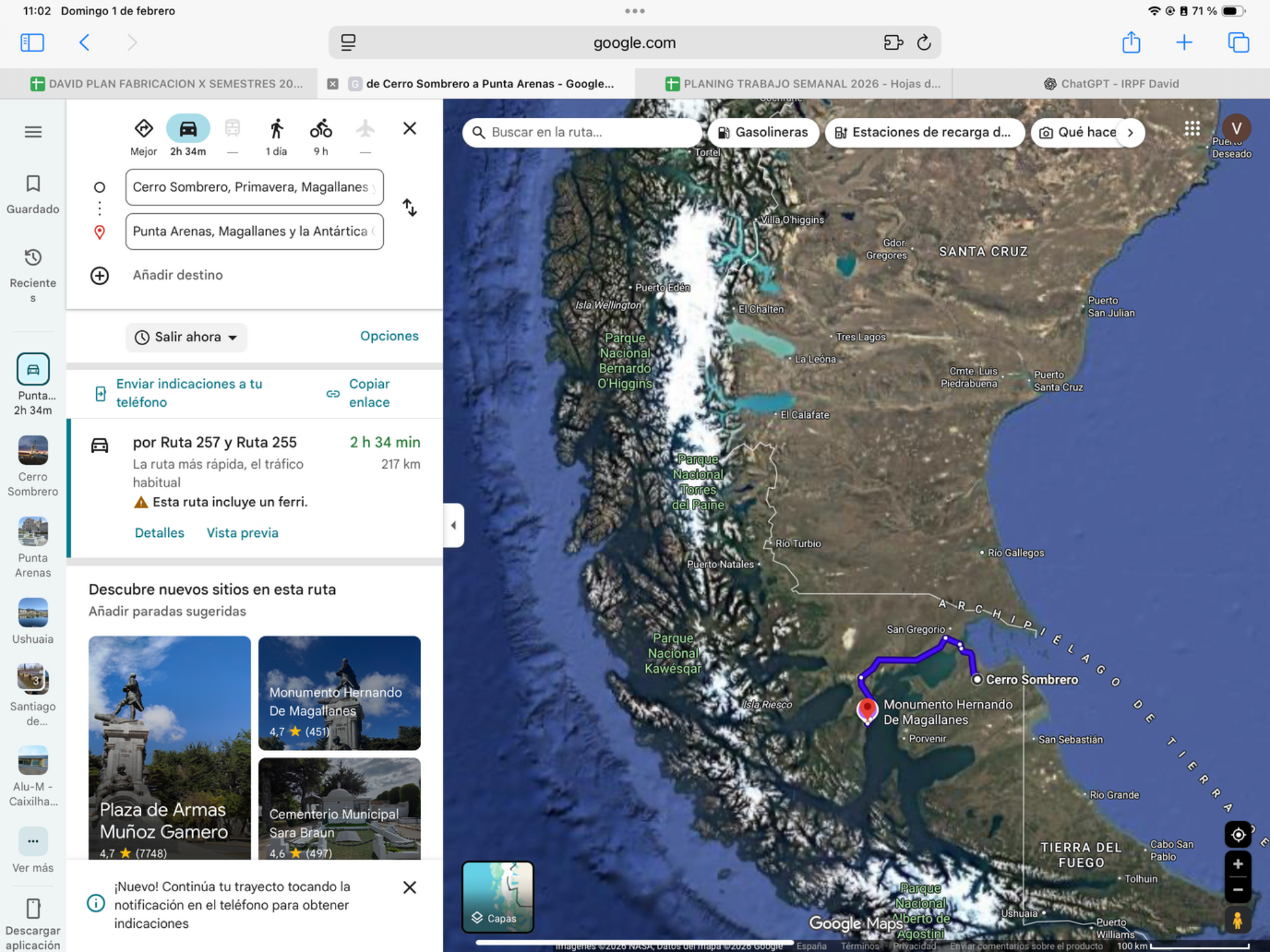Open Safari share sheet

point(1131,42)
